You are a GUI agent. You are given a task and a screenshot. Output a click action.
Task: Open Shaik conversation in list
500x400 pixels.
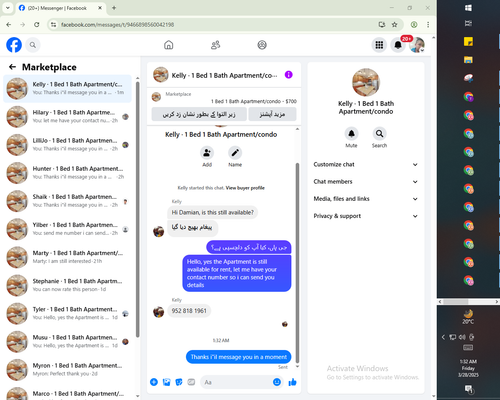coord(67,201)
